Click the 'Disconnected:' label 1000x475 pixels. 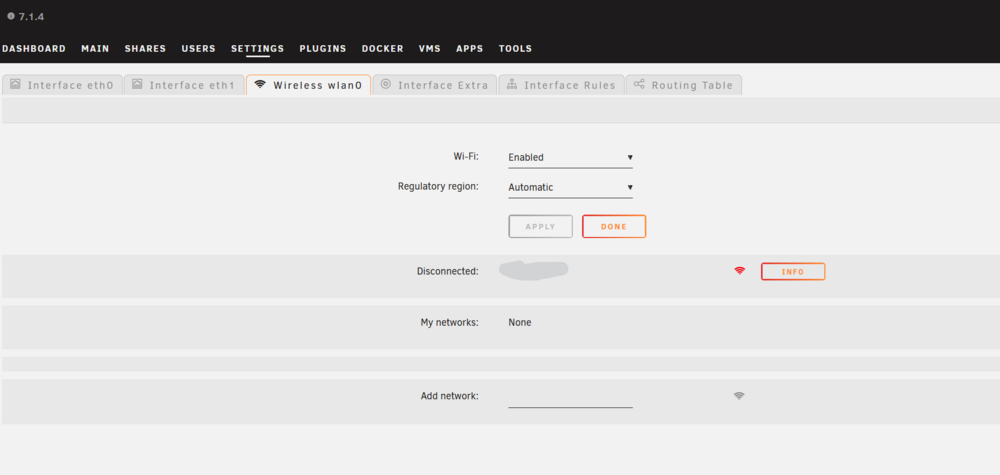[448, 271]
